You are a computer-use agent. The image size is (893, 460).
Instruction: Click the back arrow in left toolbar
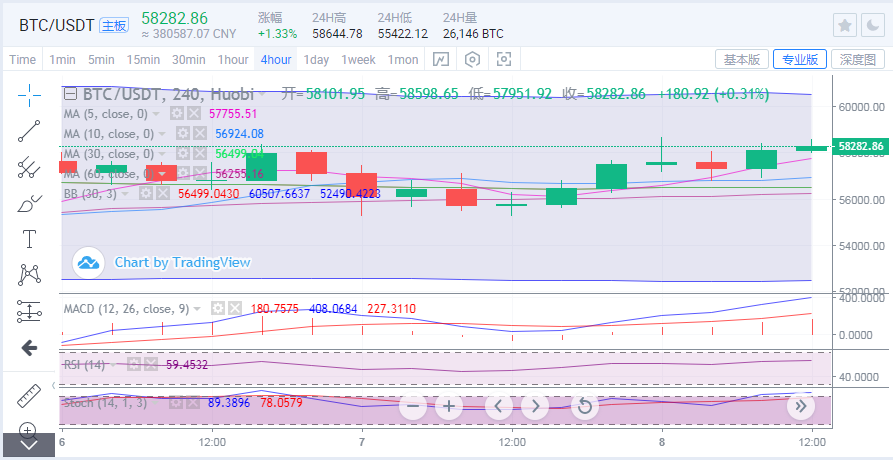(28, 348)
